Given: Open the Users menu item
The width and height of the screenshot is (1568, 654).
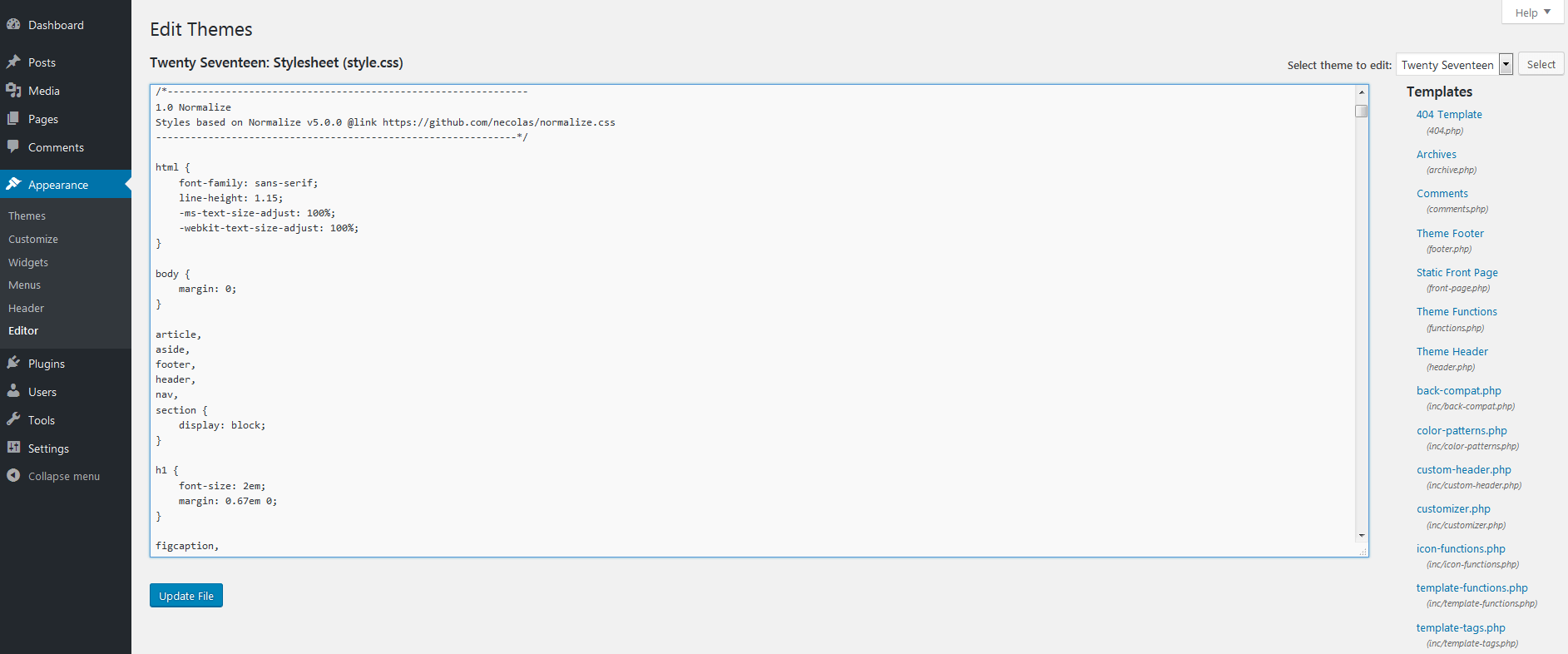Looking at the screenshot, I should click(x=66, y=392).
